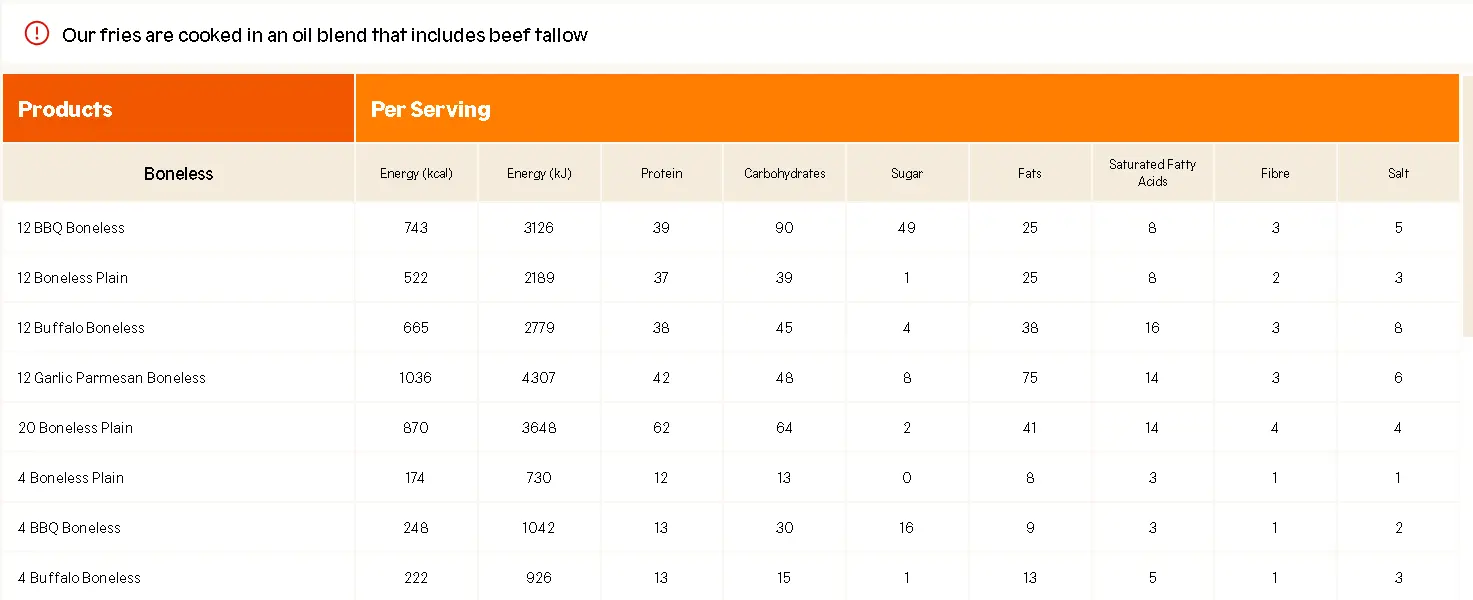1473x600 pixels.
Task: Click the beef tallow fries notice text
Action: (x=324, y=35)
